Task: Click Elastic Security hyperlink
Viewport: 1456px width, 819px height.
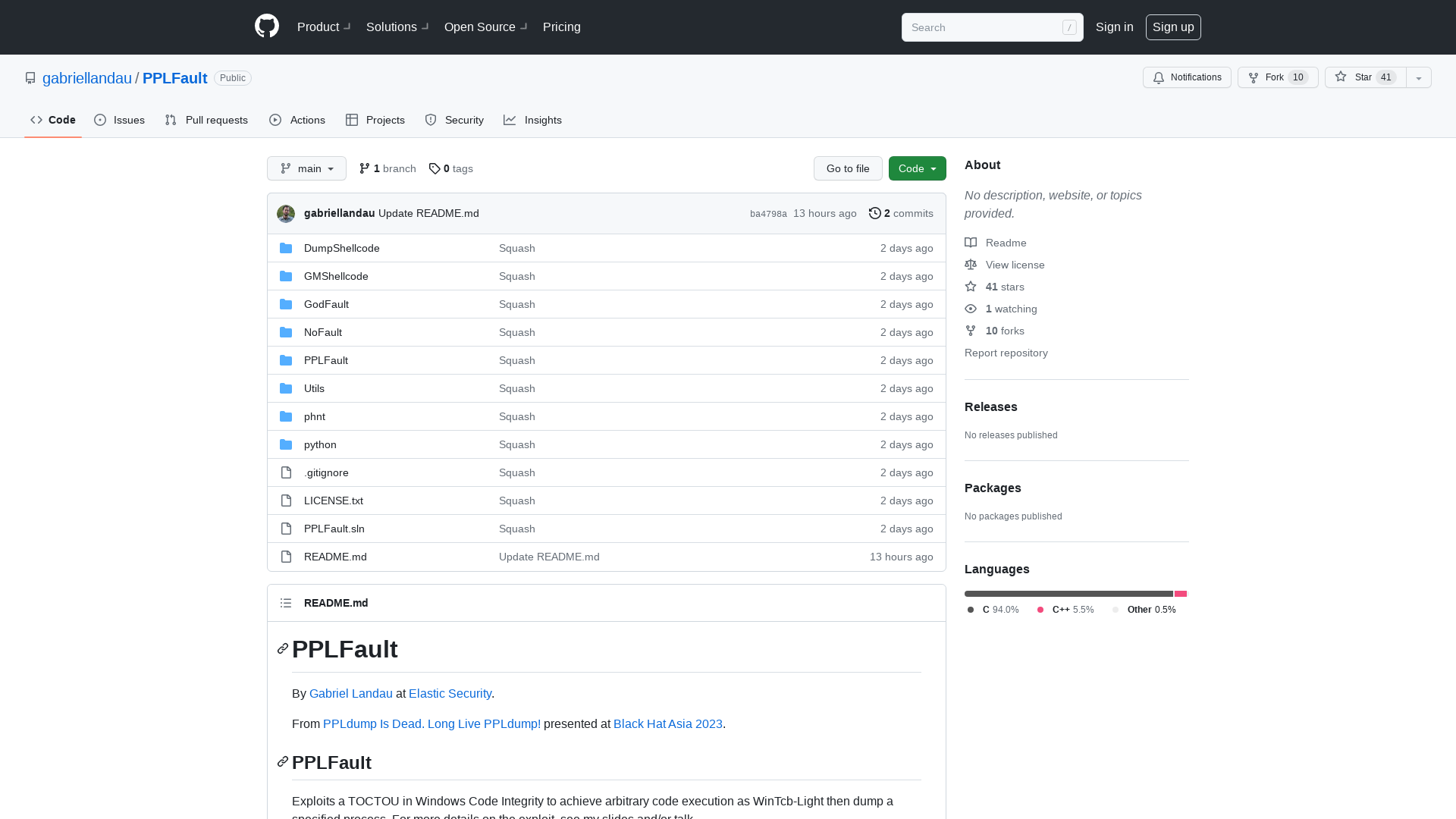Action: coord(450,693)
